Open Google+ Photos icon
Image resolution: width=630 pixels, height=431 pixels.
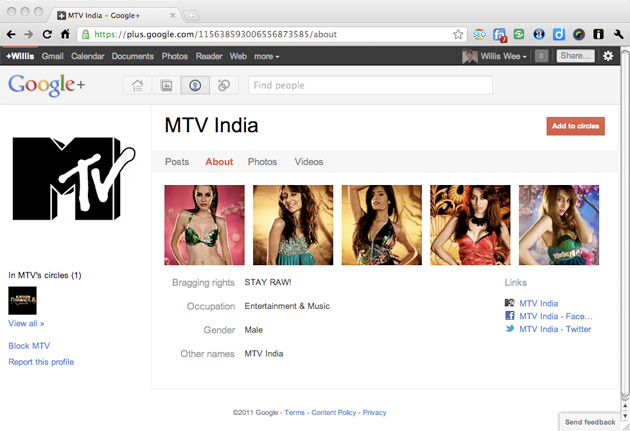click(166, 85)
